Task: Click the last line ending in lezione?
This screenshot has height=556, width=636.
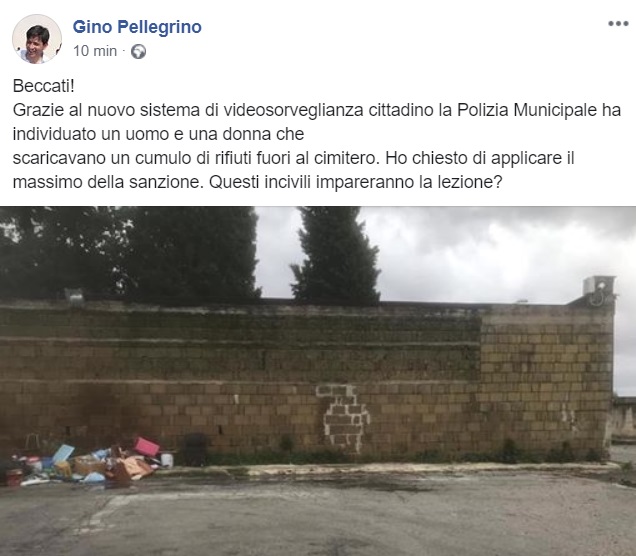Action: (258, 182)
